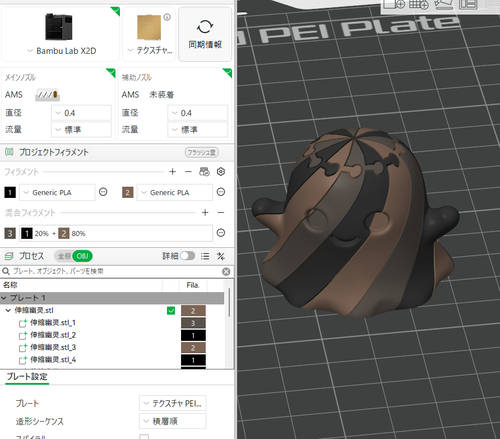The height and width of the screenshot is (439, 500).
Task: Click the sync arrows icon above 同期情報
Action: [205, 27]
